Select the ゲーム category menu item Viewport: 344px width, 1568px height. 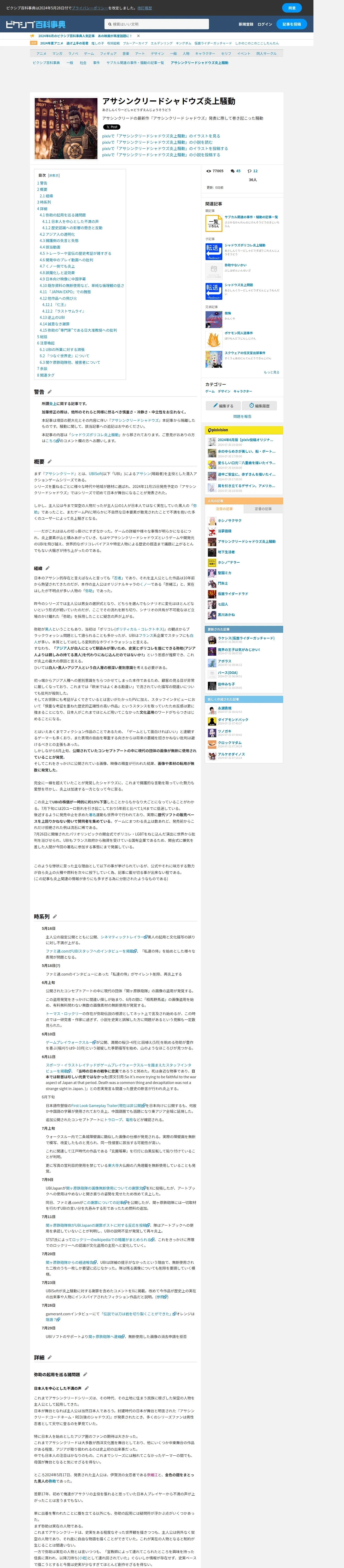89,54
